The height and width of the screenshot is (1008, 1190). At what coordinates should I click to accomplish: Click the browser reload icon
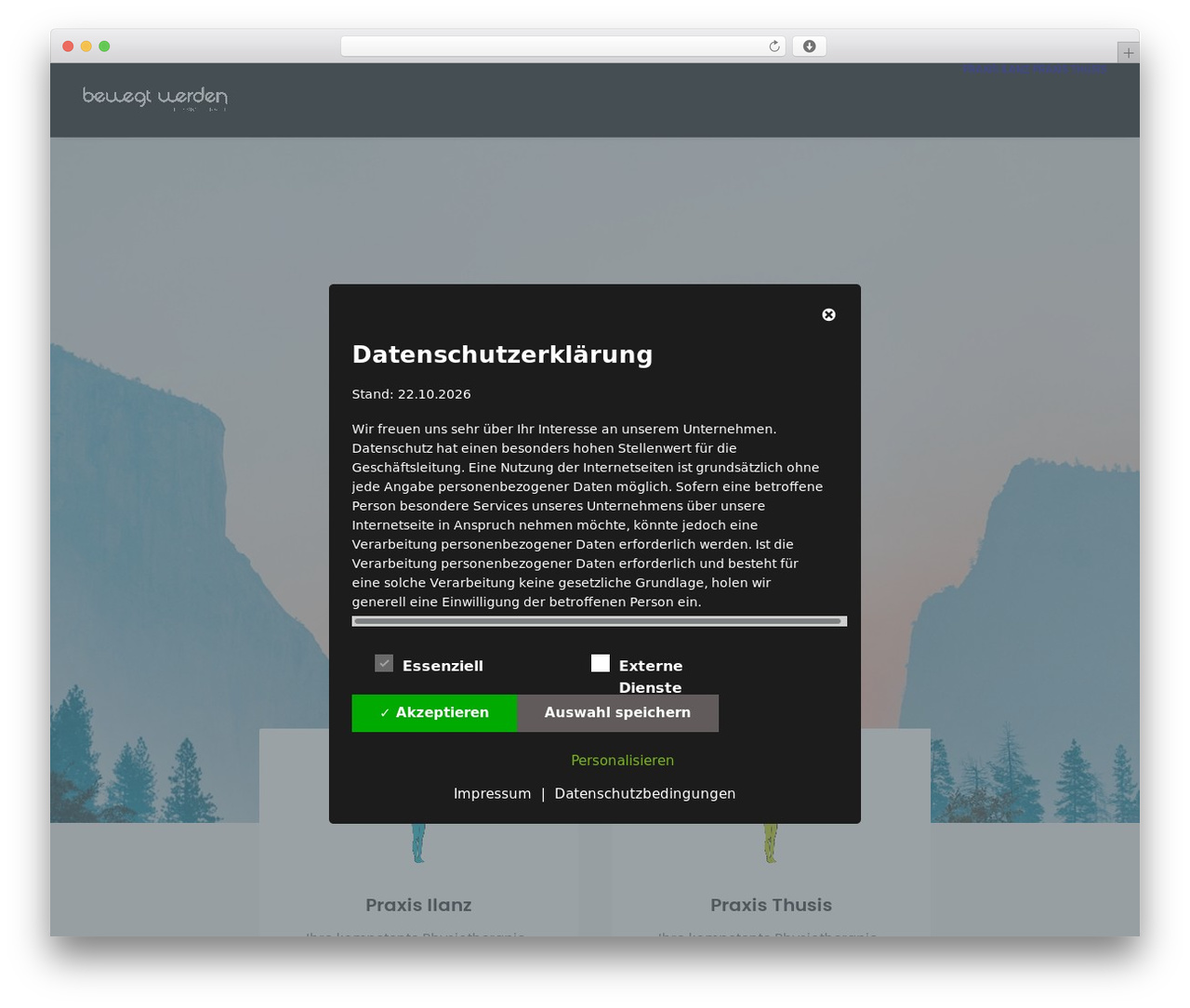pos(773,46)
